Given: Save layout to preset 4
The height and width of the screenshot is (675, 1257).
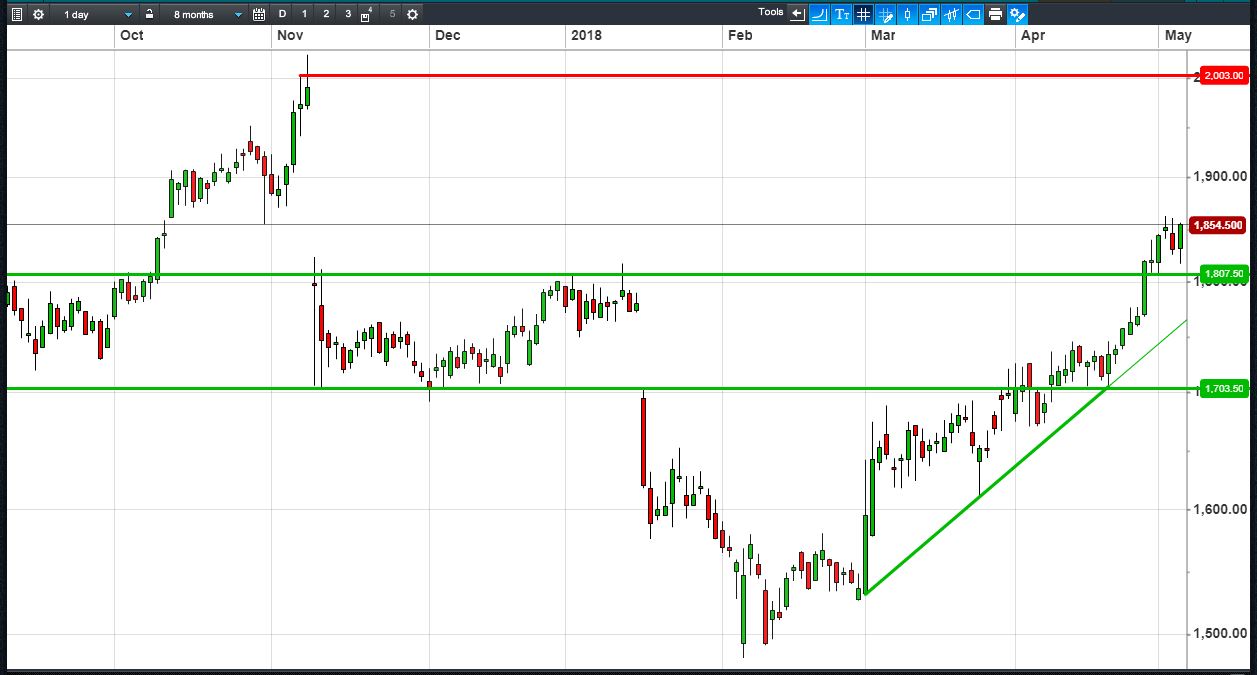Looking at the screenshot, I should 367,14.
